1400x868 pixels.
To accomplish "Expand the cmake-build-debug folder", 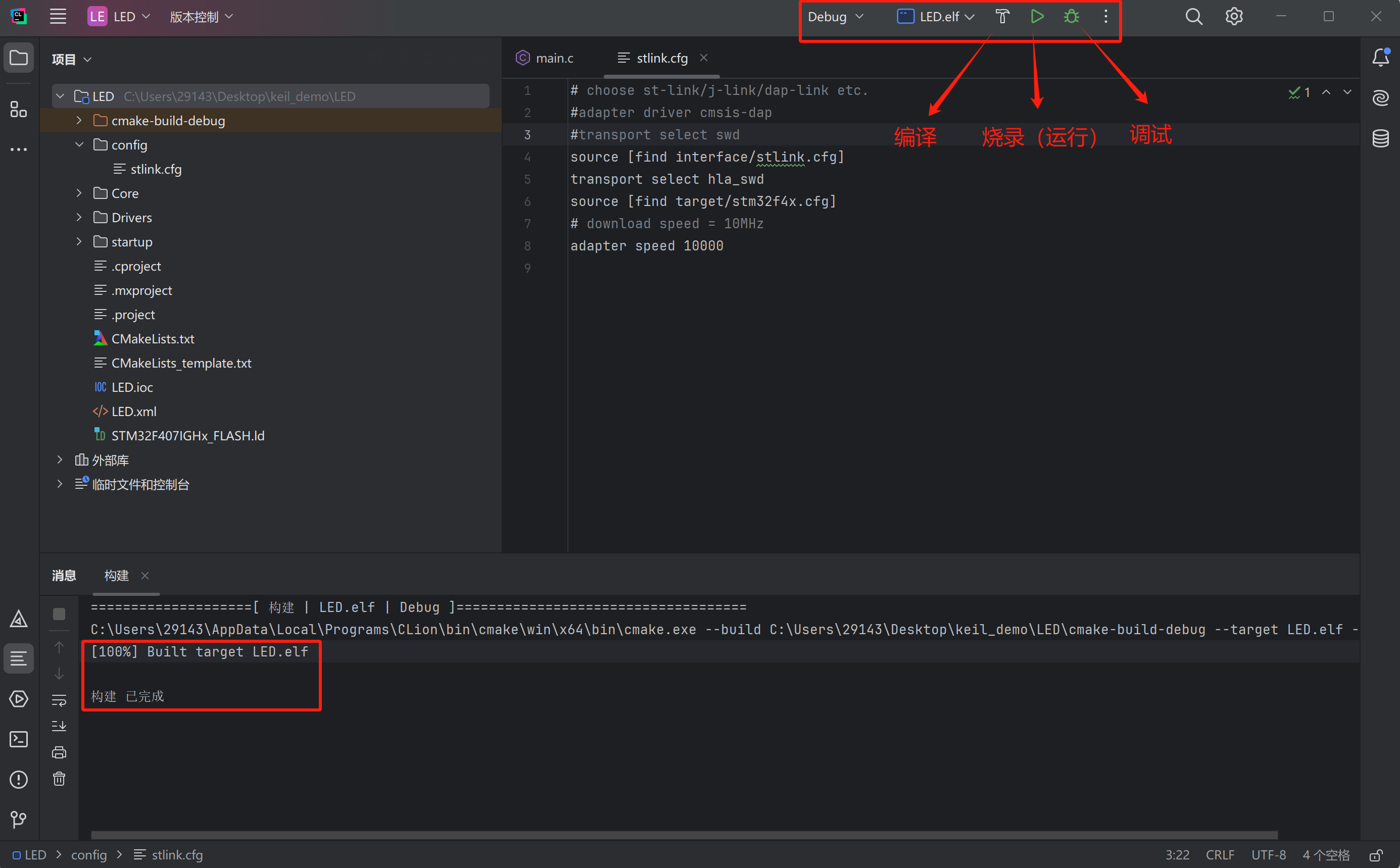I will [x=79, y=121].
